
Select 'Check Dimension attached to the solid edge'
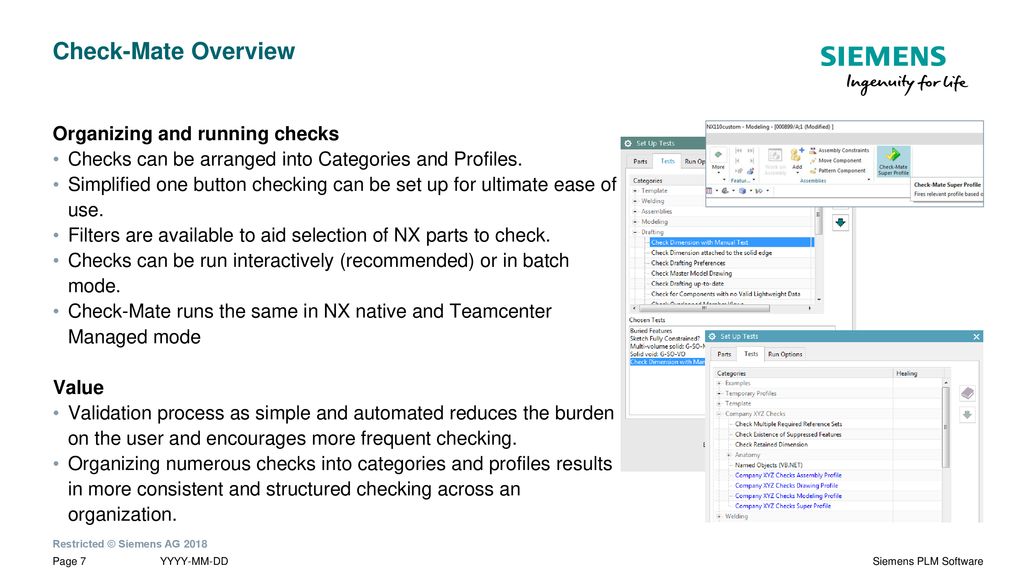(x=711, y=253)
